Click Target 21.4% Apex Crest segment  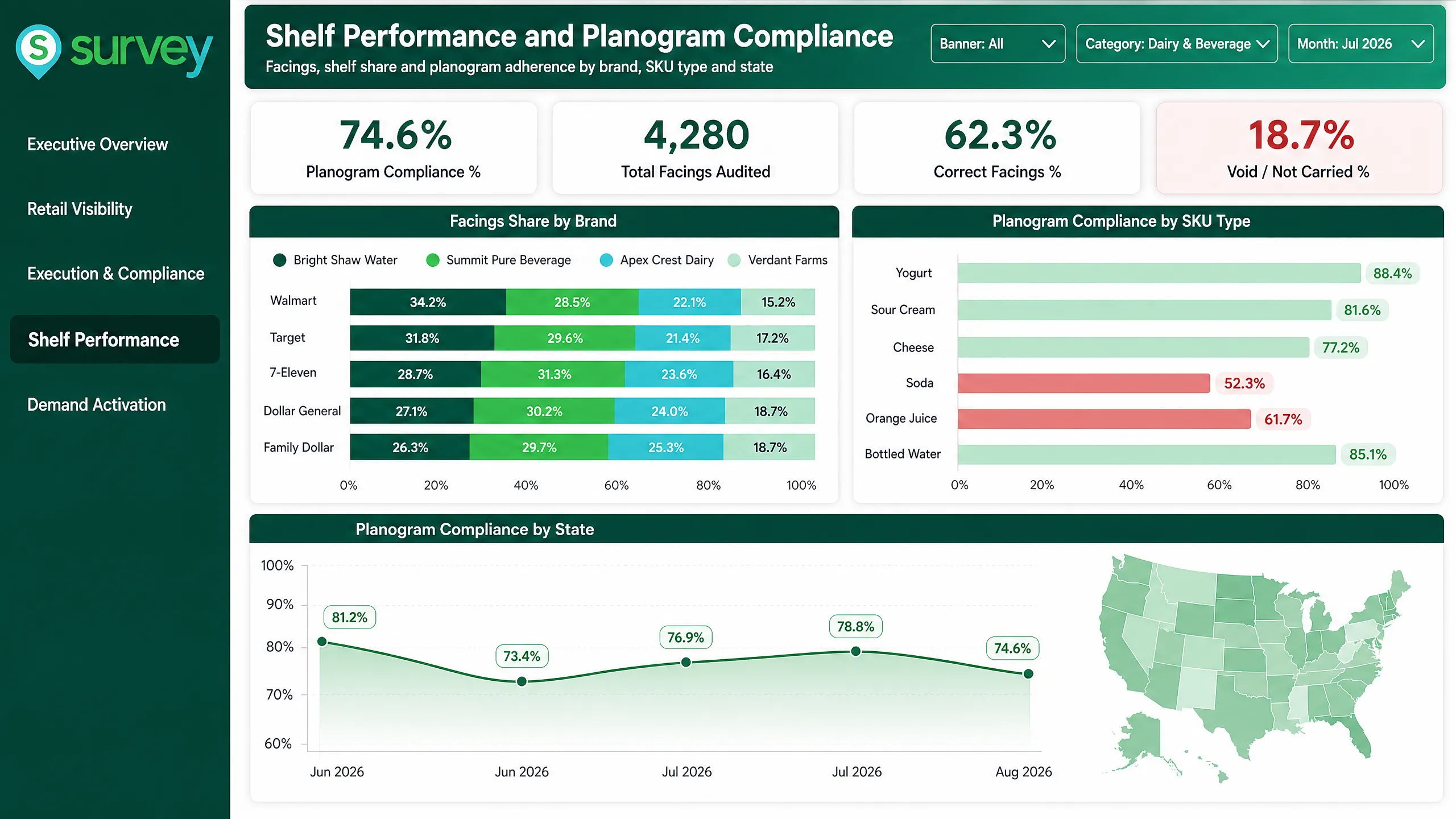click(682, 338)
